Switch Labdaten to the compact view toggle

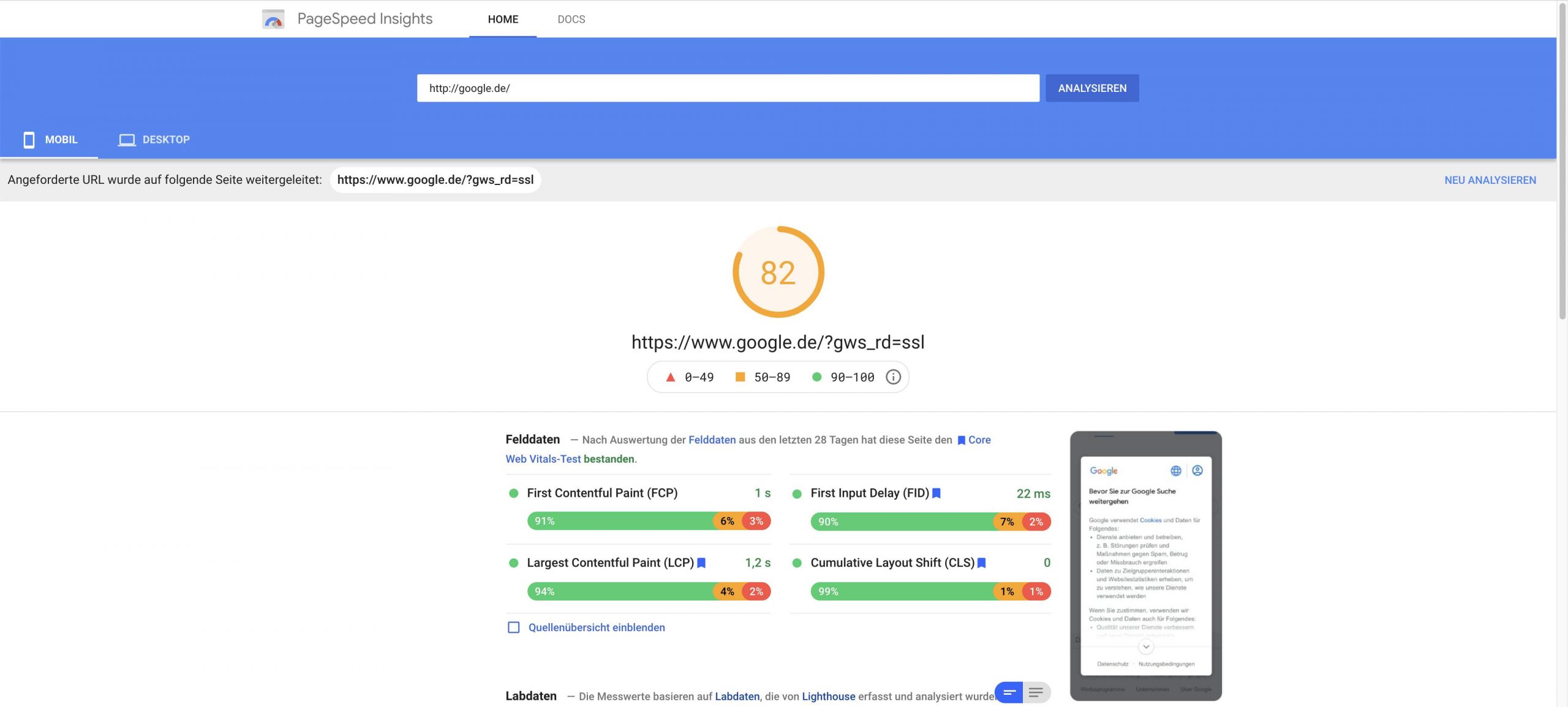(x=1009, y=692)
